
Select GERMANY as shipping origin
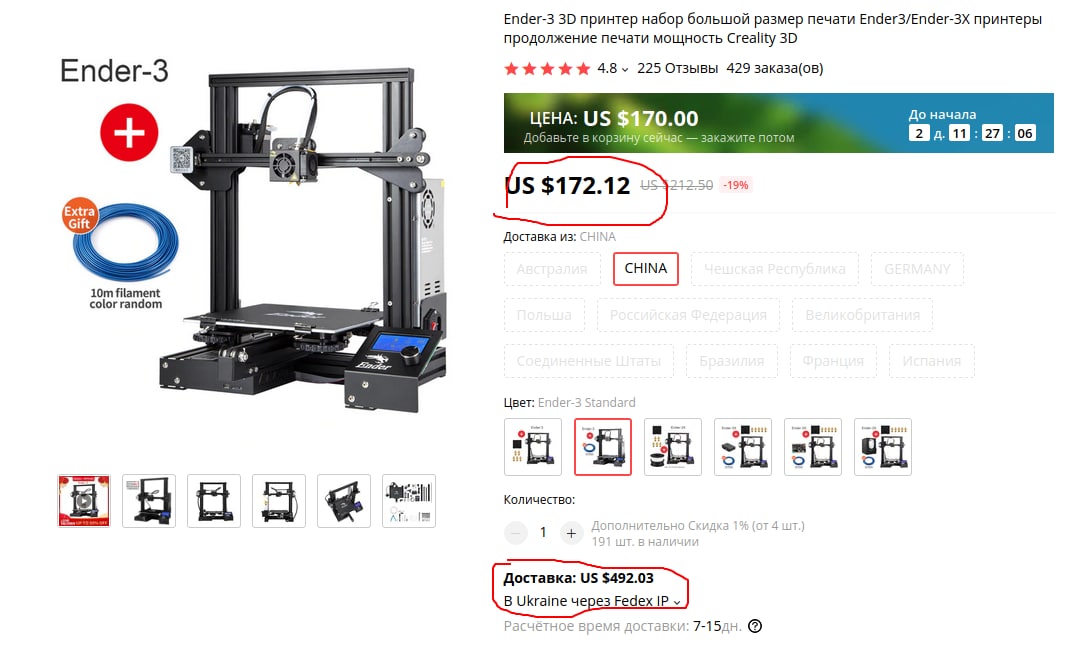pos(917,268)
